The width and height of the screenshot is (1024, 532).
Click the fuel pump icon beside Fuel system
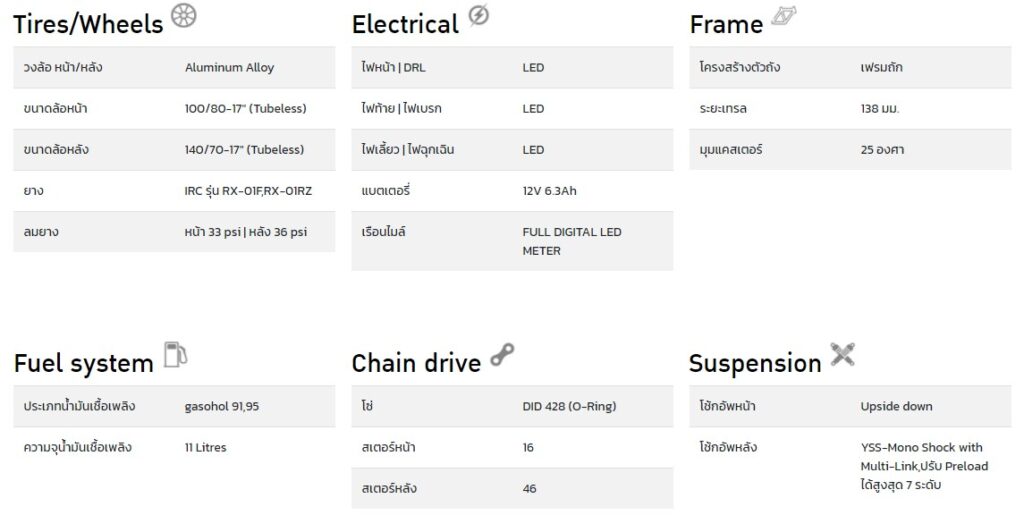(x=175, y=354)
